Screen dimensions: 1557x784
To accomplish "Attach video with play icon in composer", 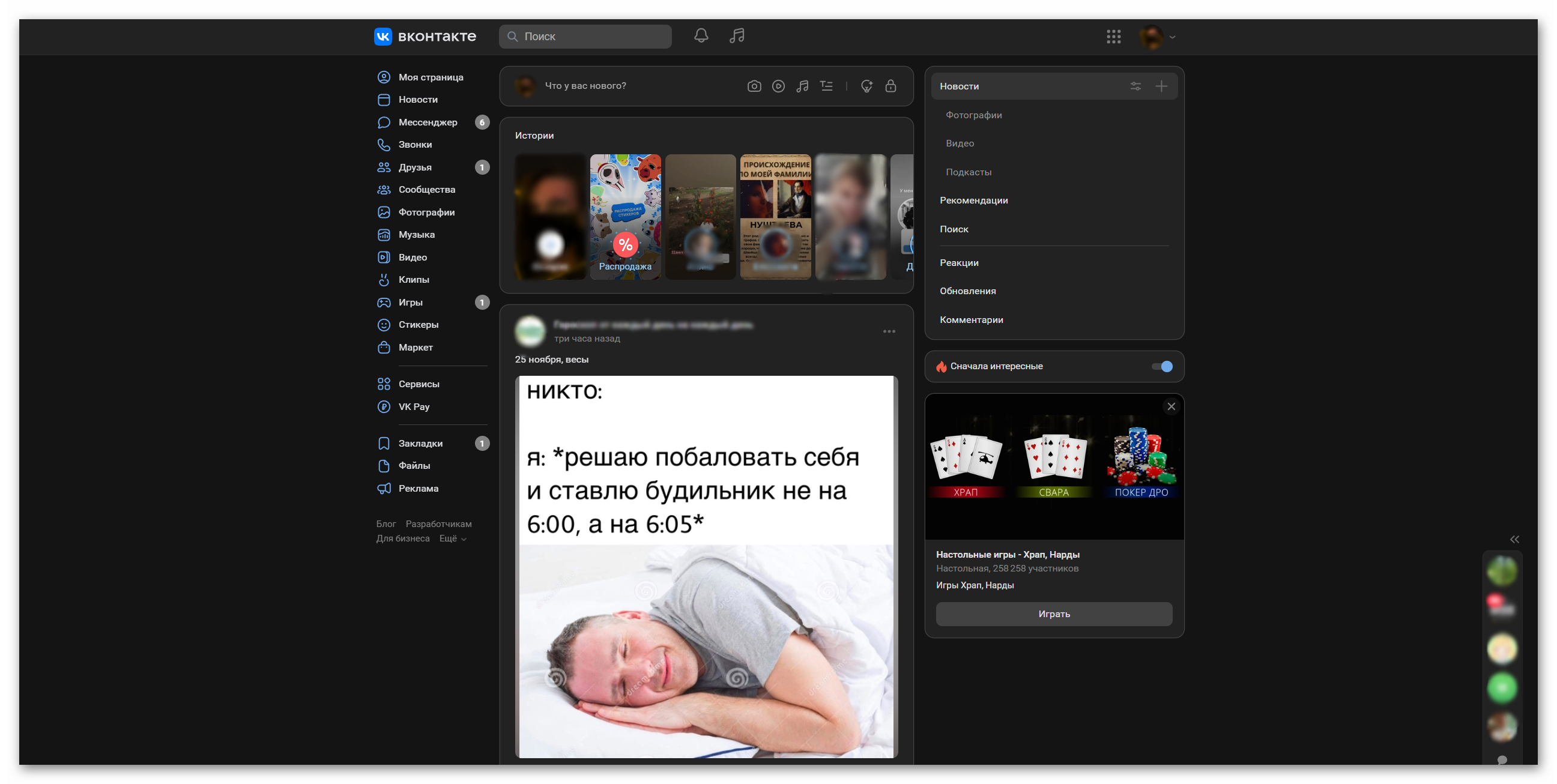I will 778,86.
